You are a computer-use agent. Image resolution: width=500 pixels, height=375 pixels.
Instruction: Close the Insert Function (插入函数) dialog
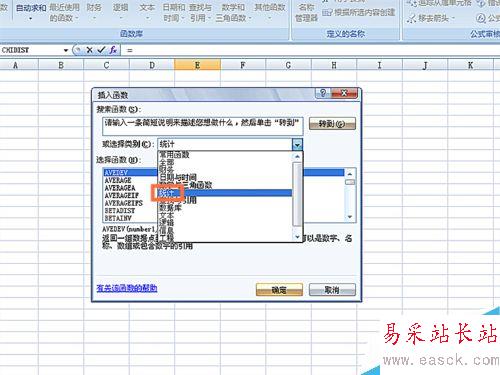pyautogui.click(x=344, y=93)
